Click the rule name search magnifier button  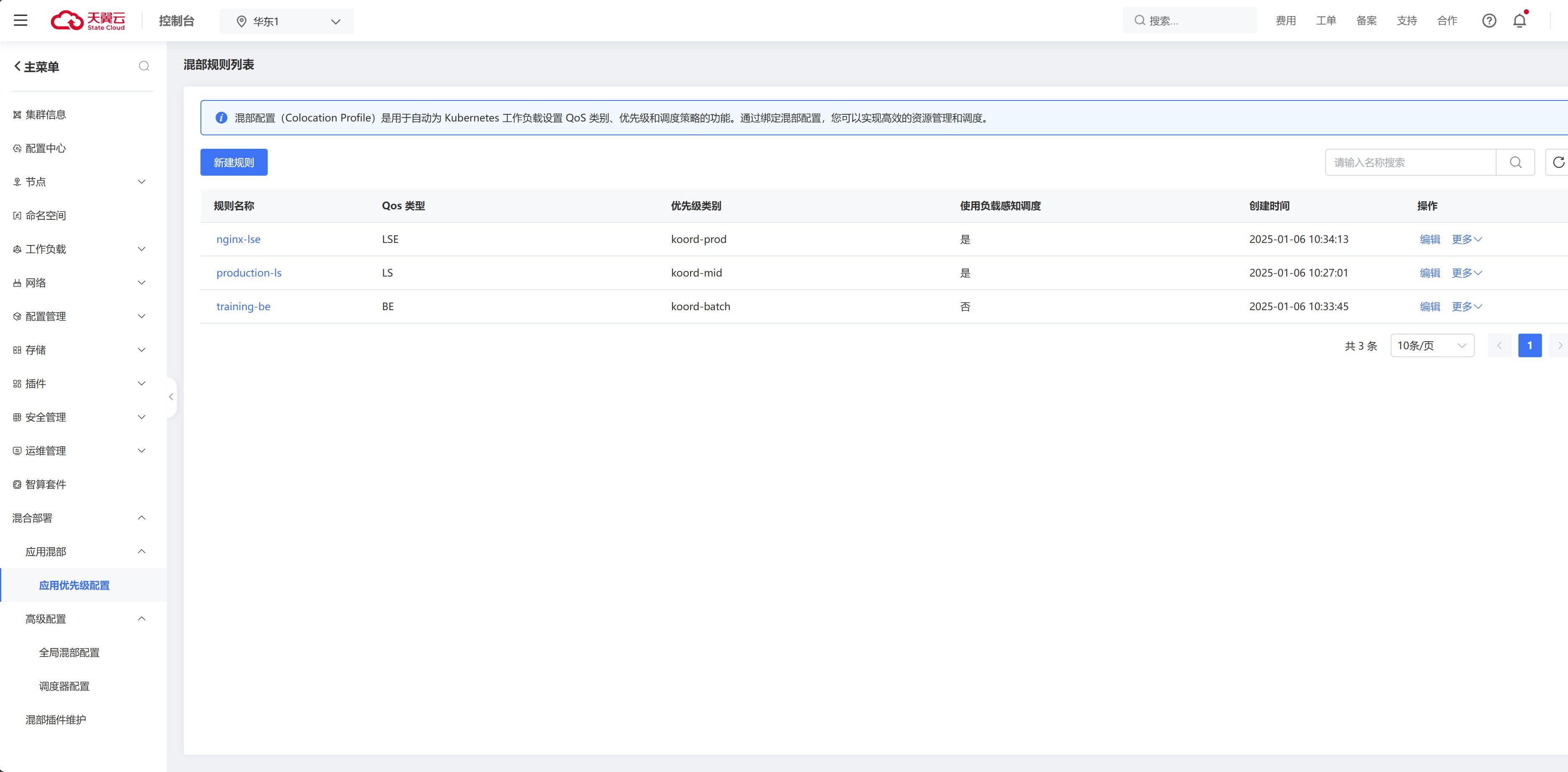(1515, 162)
